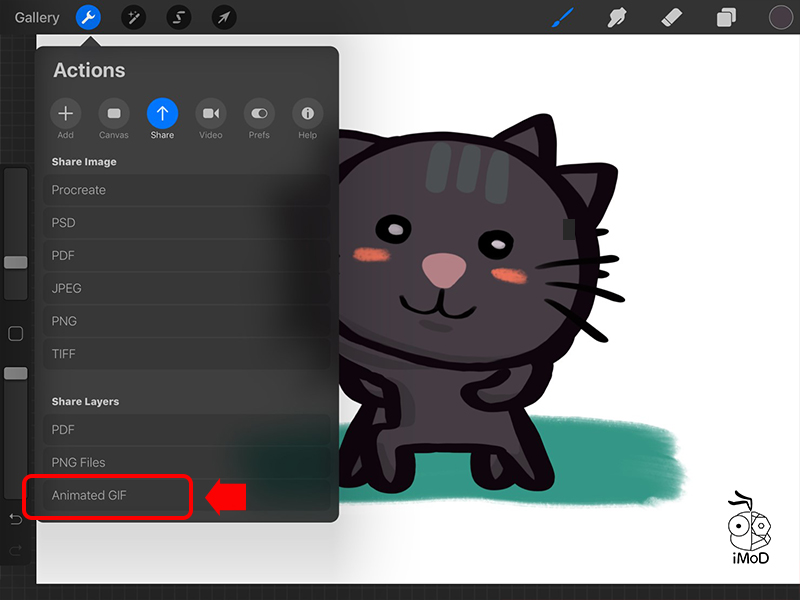The width and height of the screenshot is (800, 600).
Task: Select the Eraser tool
Action: [x=671, y=17]
